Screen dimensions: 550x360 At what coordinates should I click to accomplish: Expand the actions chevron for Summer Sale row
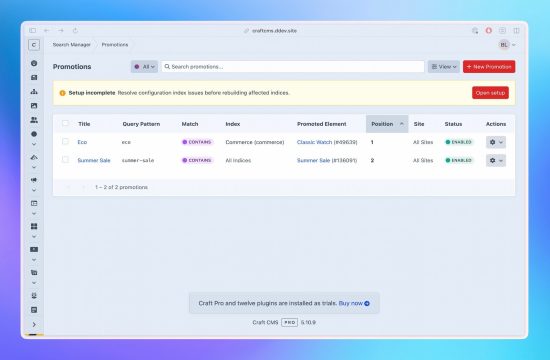(501, 160)
